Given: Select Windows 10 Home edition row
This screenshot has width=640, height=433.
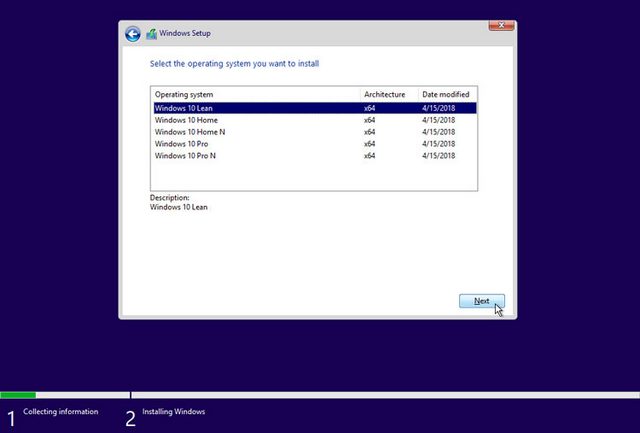Looking at the screenshot, I should tap(315, 120).
